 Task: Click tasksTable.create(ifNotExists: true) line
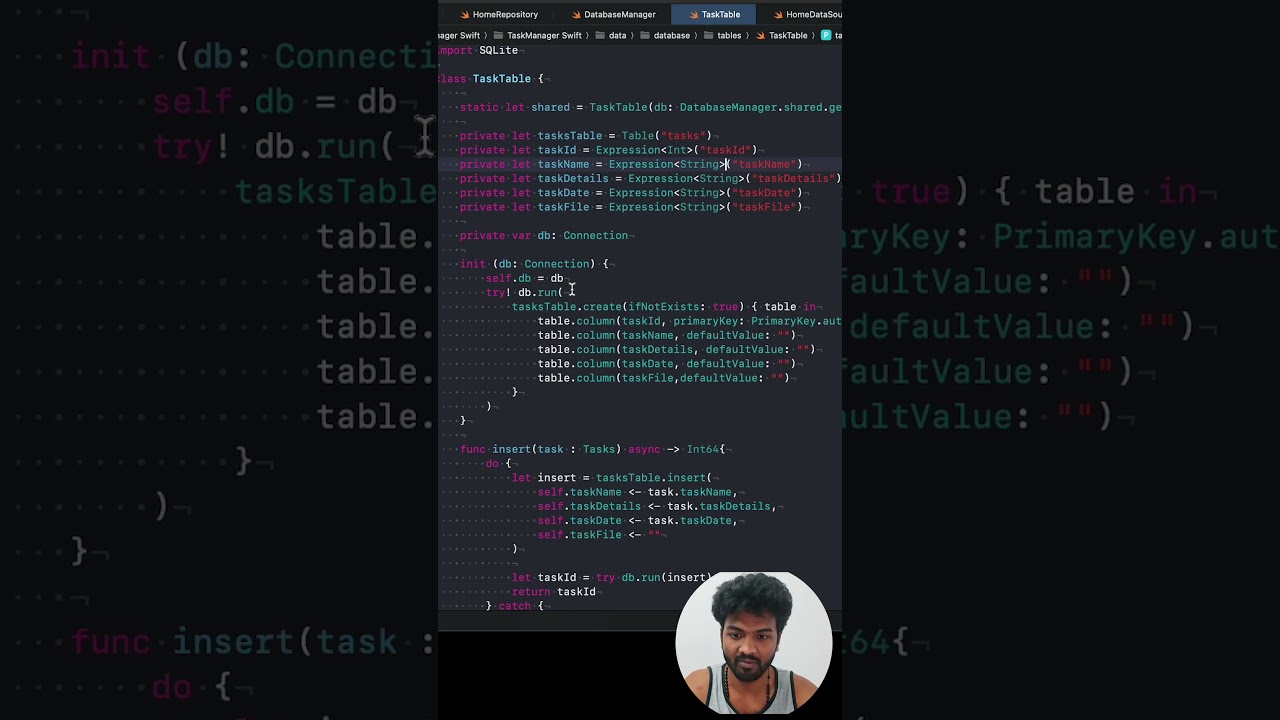click(x=666, y=307)
